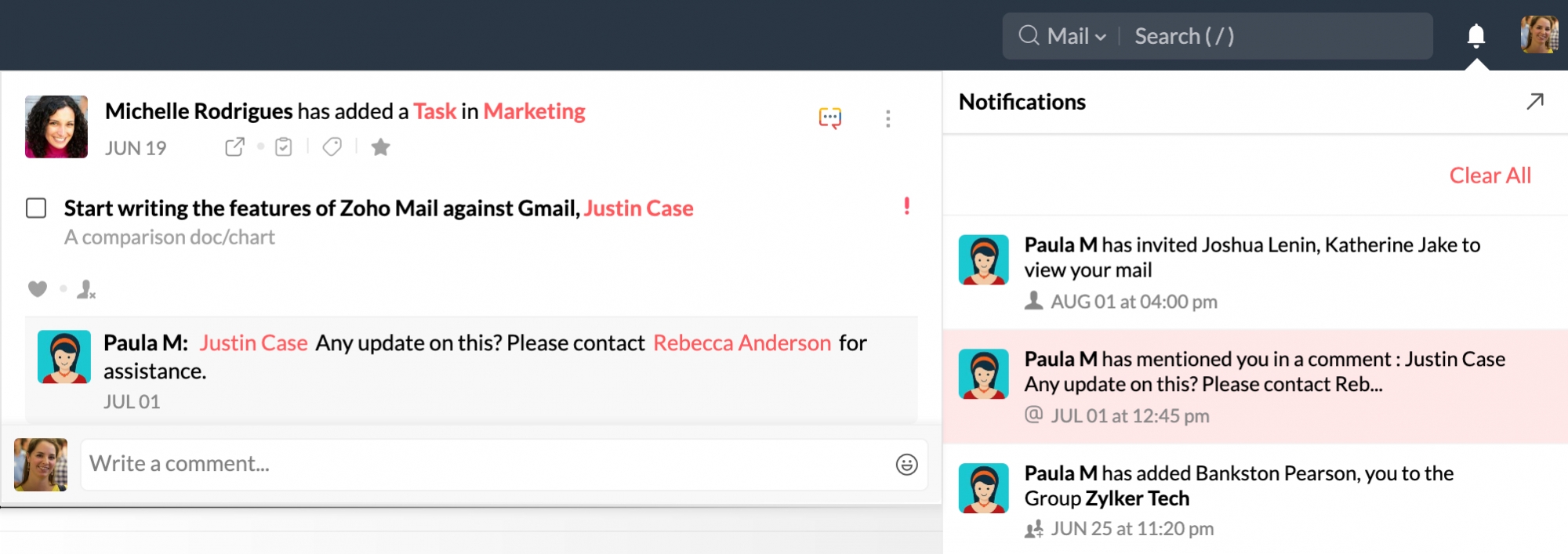Open the three-dot more options menu
Image resolution: width=1568 pixels, height=554 pixels.
(x=887, y=118)
